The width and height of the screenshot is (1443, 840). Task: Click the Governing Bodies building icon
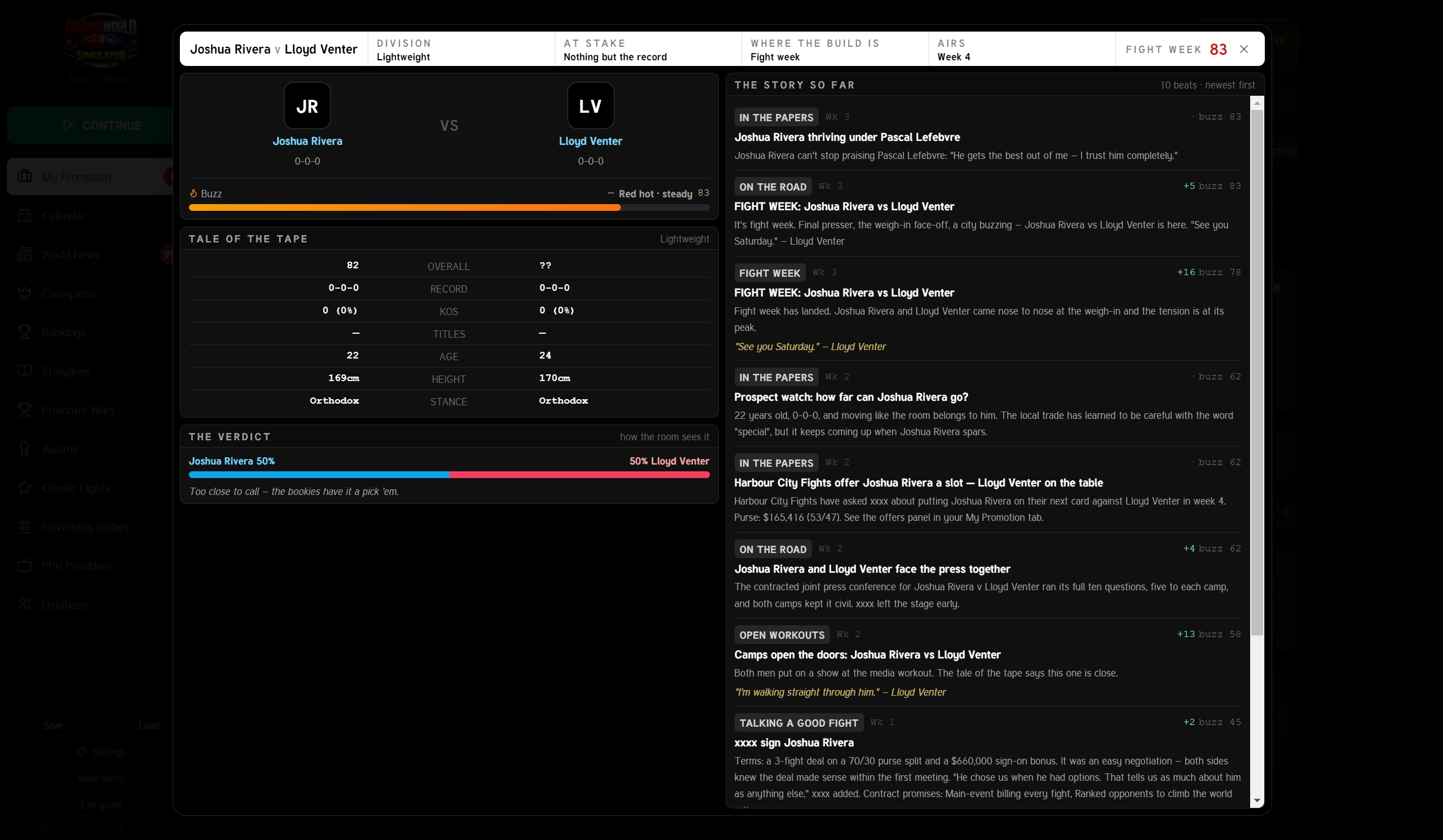click(25, 526)
